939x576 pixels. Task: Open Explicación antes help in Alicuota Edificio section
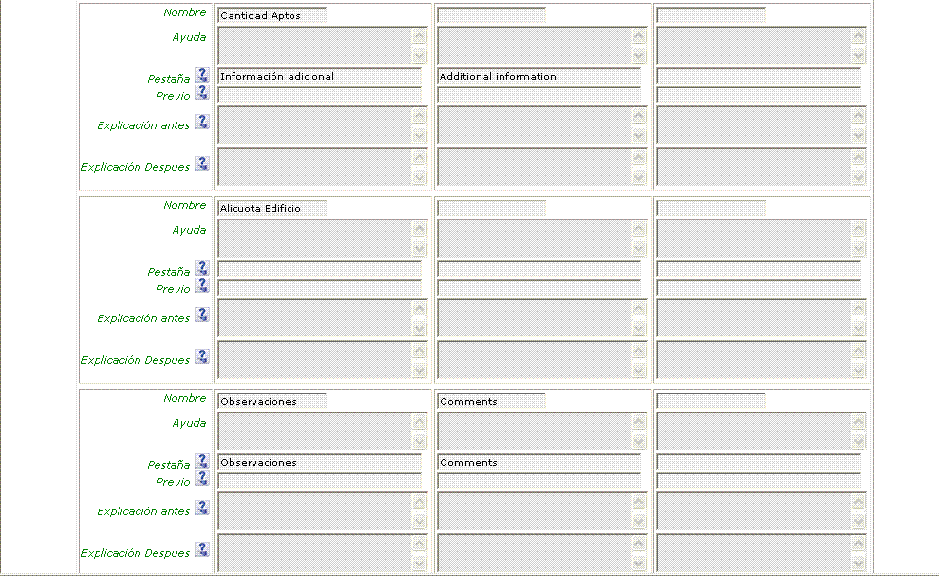point(202,315)
